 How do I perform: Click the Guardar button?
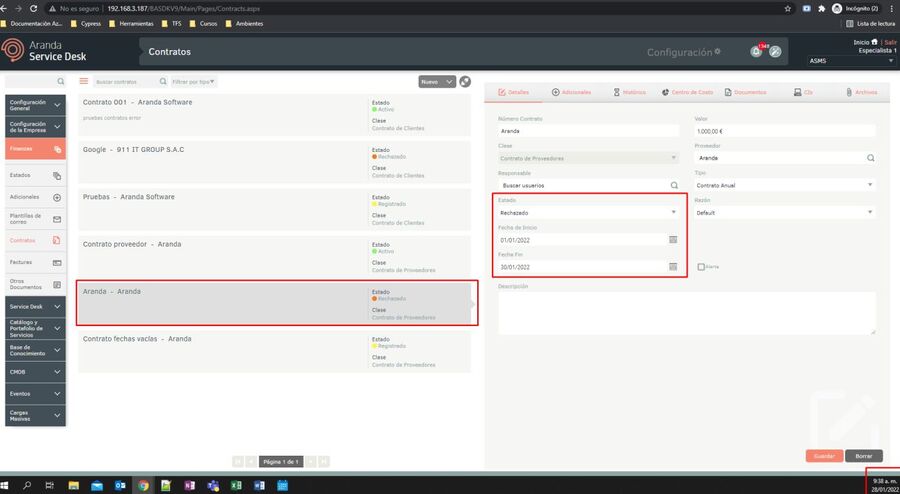point(824,456)
